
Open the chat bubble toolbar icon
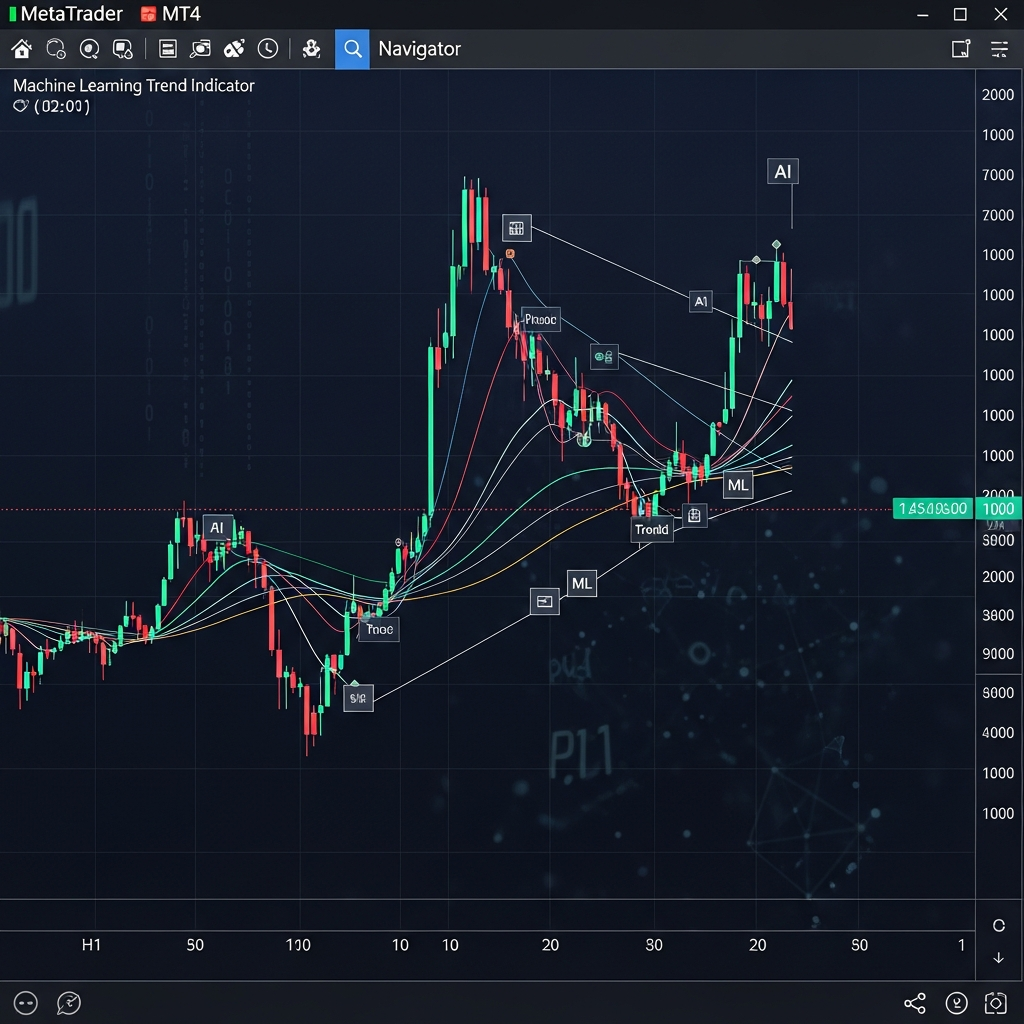pyautogui.click(x=123, y=48)
